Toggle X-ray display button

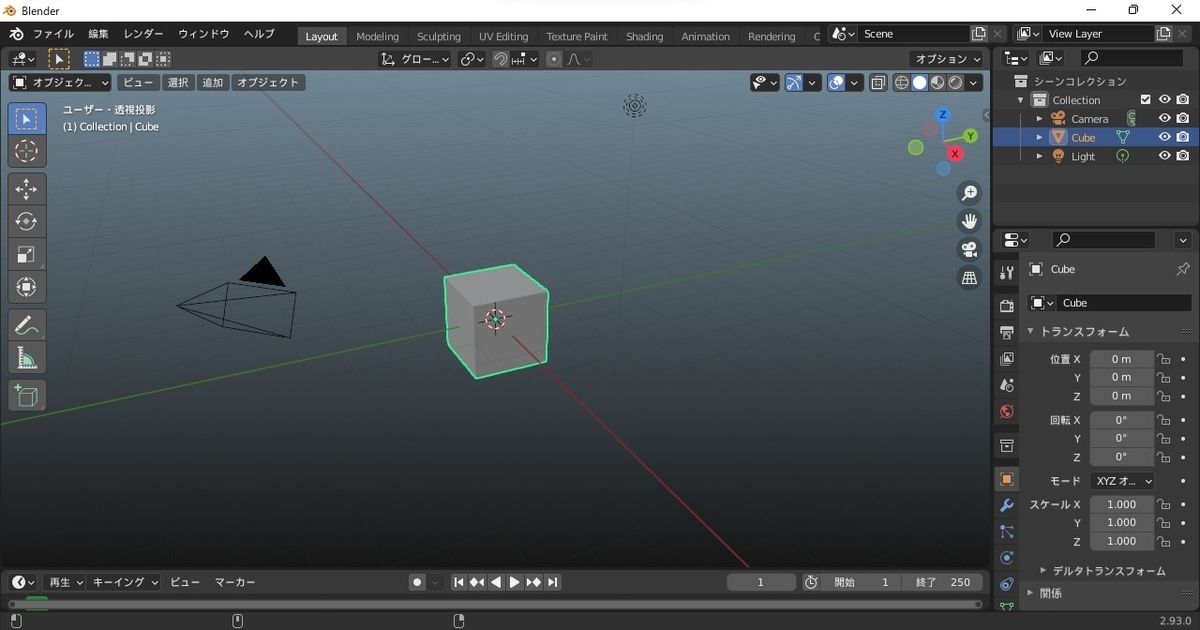click(878, 83)
